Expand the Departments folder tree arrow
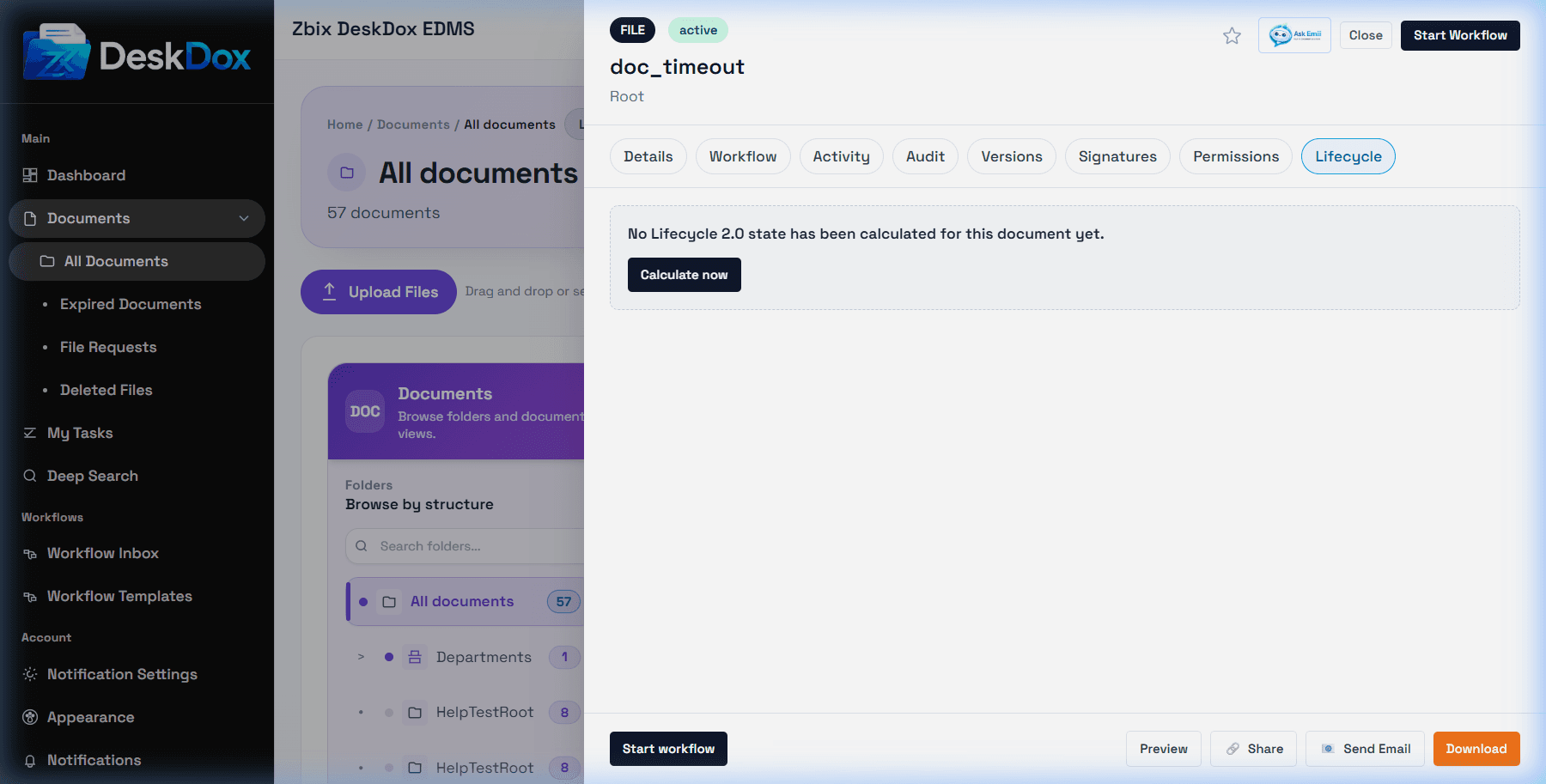Image resolution: width=1546 pixels, height=784 pixels. pyautogui.click(x=361, y=657)
